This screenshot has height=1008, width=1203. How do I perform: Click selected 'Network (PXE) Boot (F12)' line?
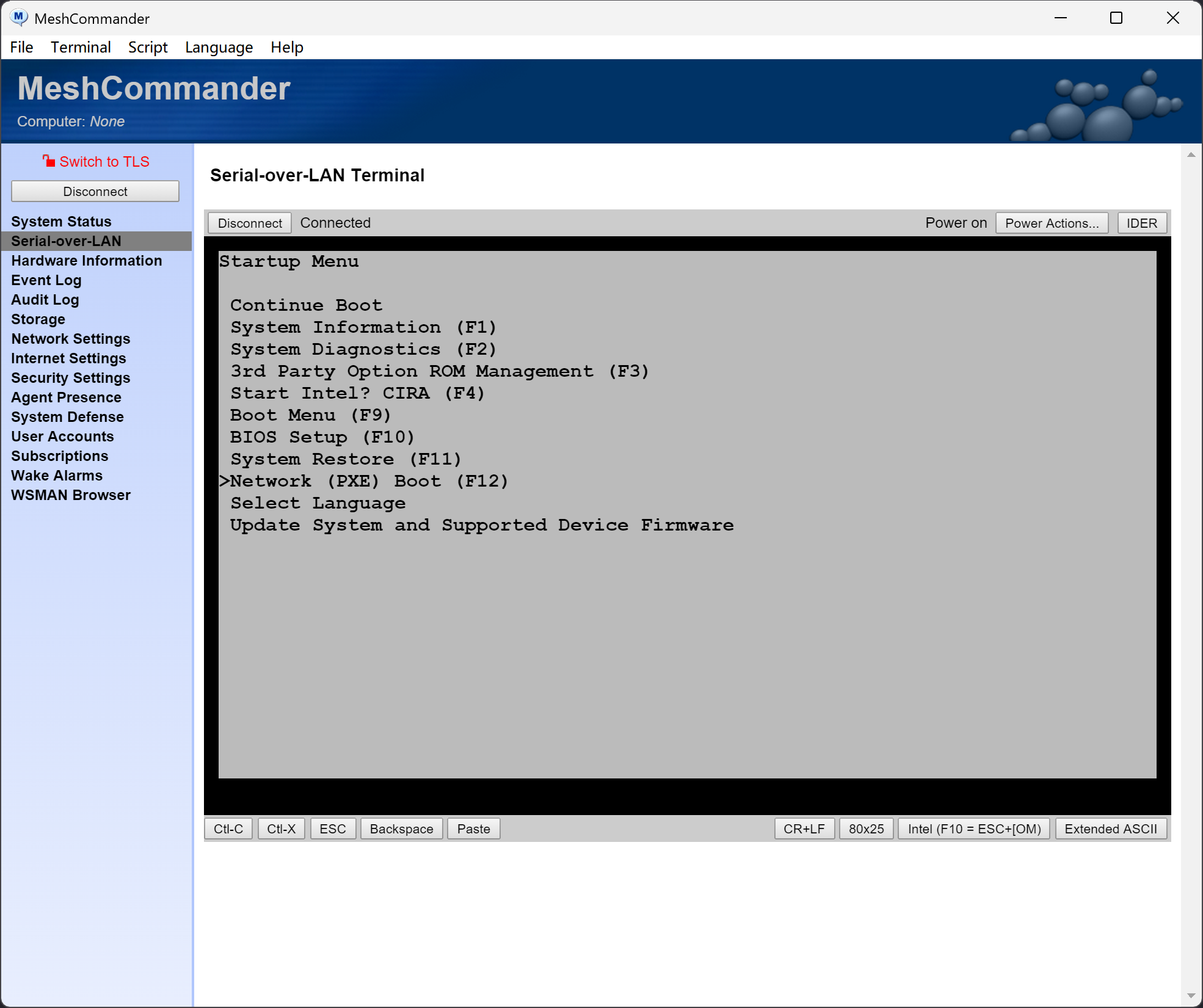(x=364, y=481)
